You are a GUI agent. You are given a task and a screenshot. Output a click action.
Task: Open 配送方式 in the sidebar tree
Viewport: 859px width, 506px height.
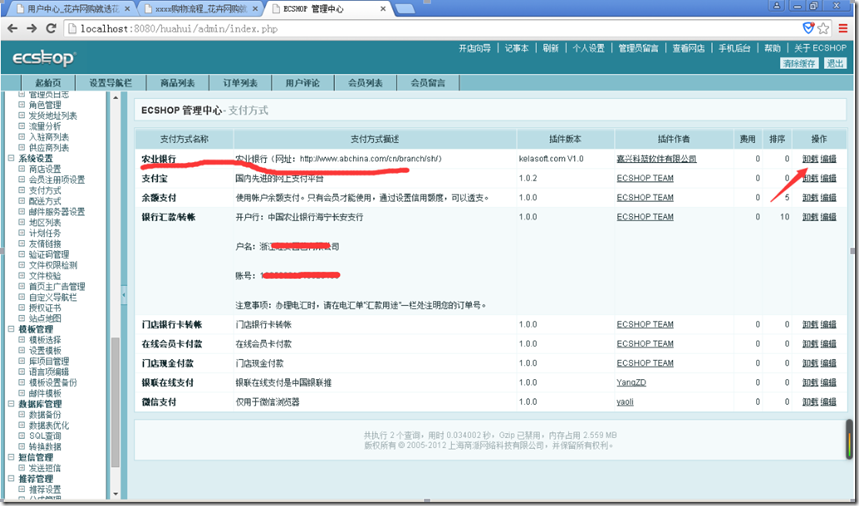pyautogui.click(x=45, y=201)
